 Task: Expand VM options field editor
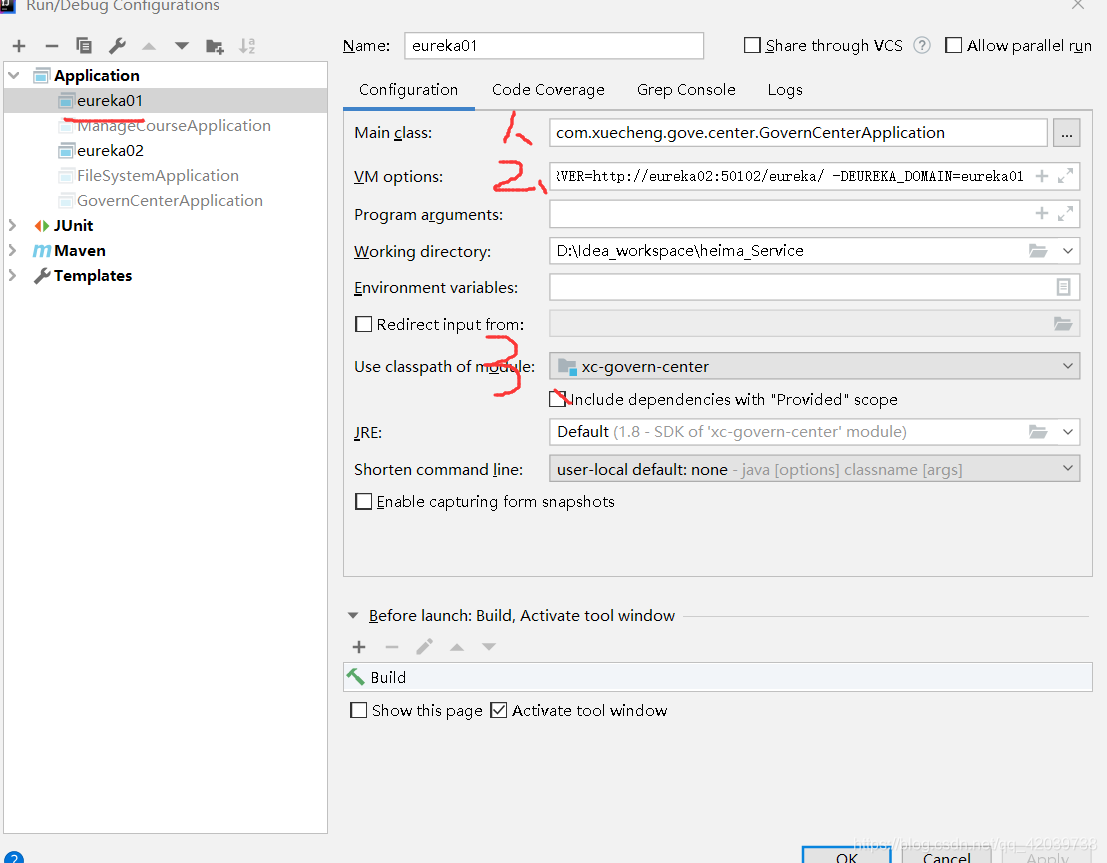point(1065,176)
